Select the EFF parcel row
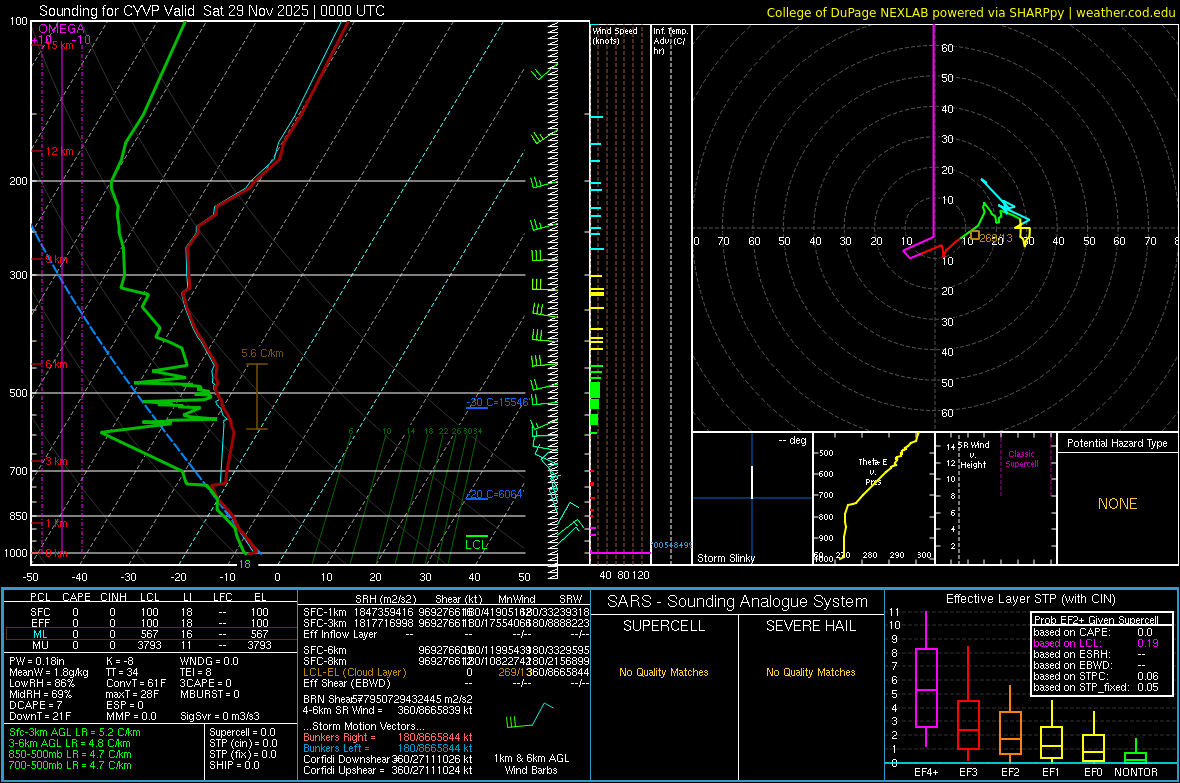 point(150,623)
